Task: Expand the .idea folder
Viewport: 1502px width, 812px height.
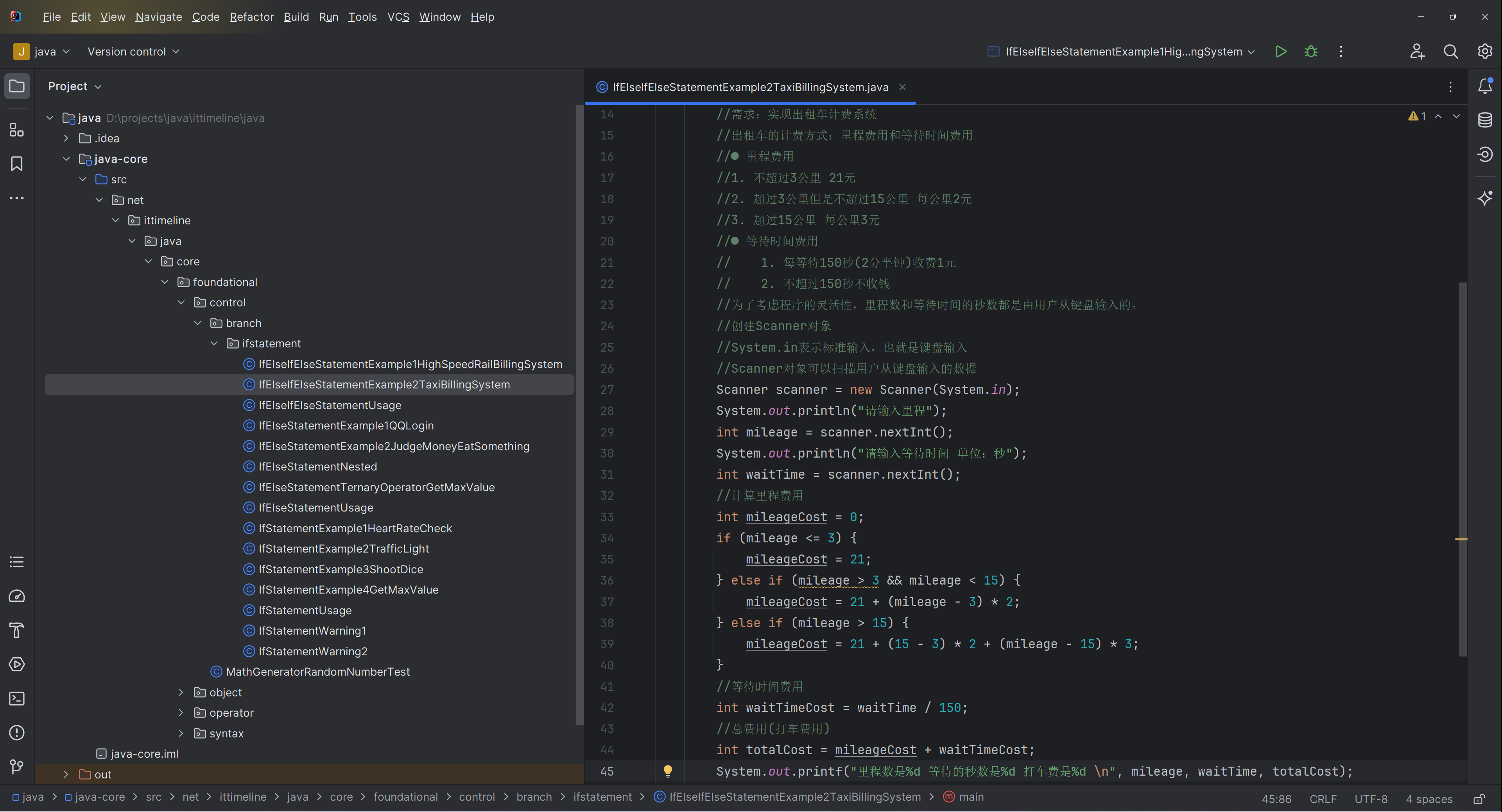Action: (x=66, y=138)
